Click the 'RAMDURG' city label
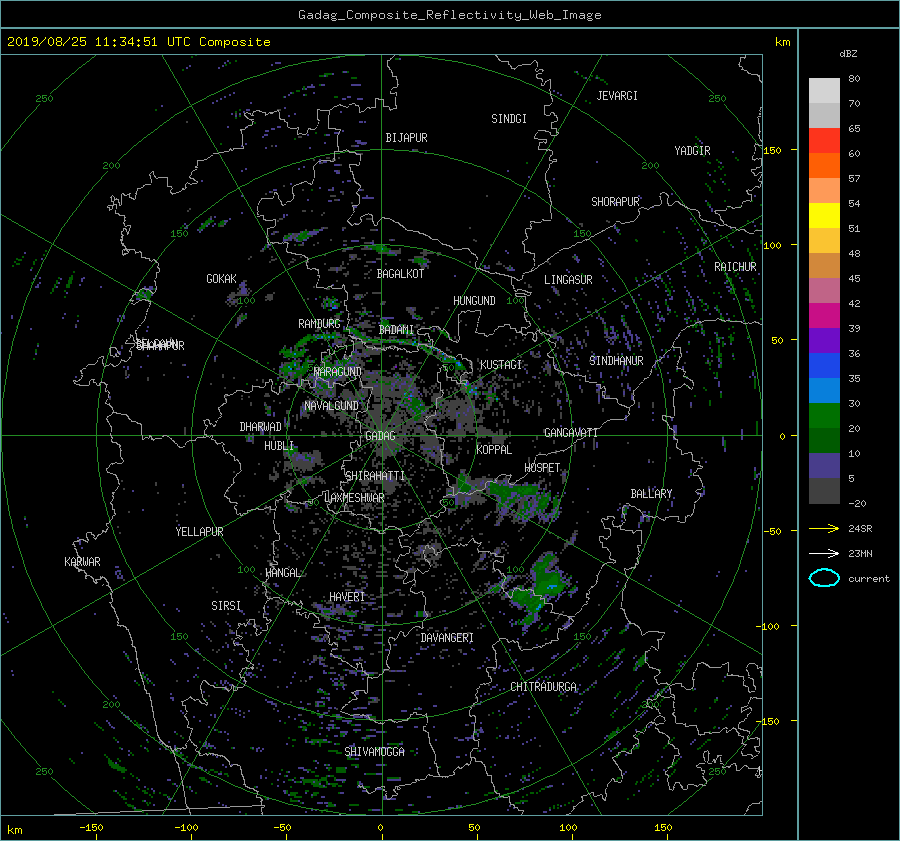Image resolution: width=900 pixels, height=841 pixels. (x=319, y=324)
